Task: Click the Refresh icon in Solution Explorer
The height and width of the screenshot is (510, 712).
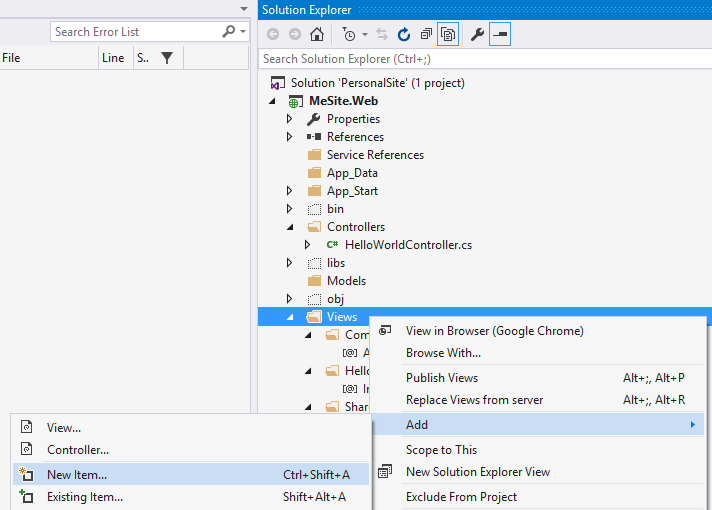Action: 404,34
